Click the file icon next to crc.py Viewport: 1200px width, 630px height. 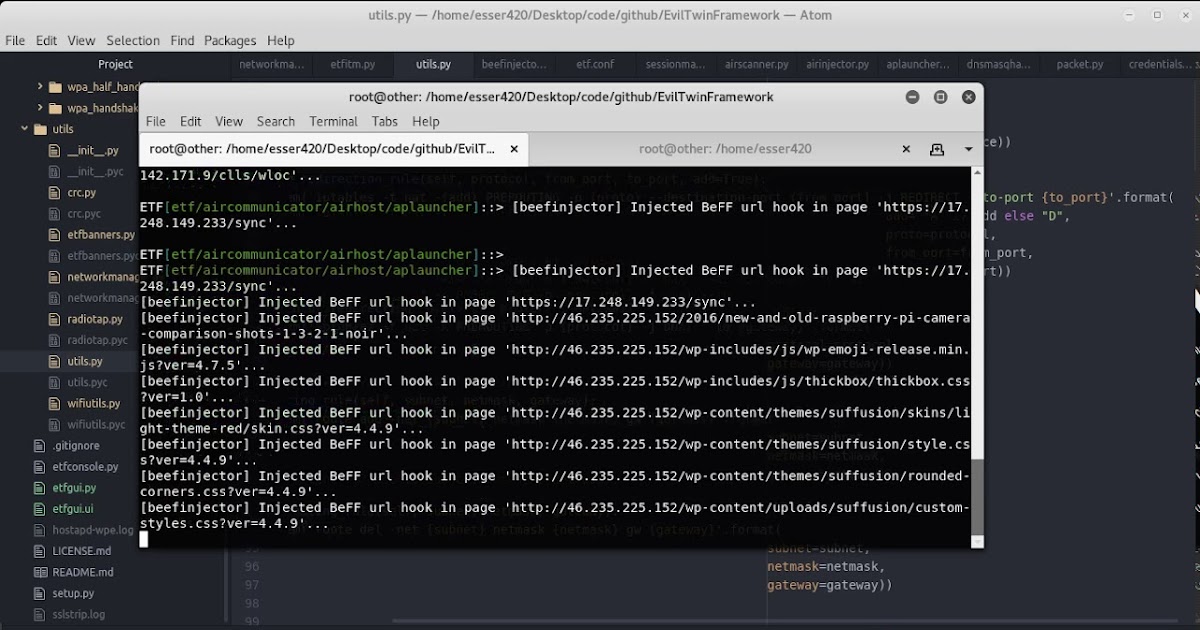point(53,192)
